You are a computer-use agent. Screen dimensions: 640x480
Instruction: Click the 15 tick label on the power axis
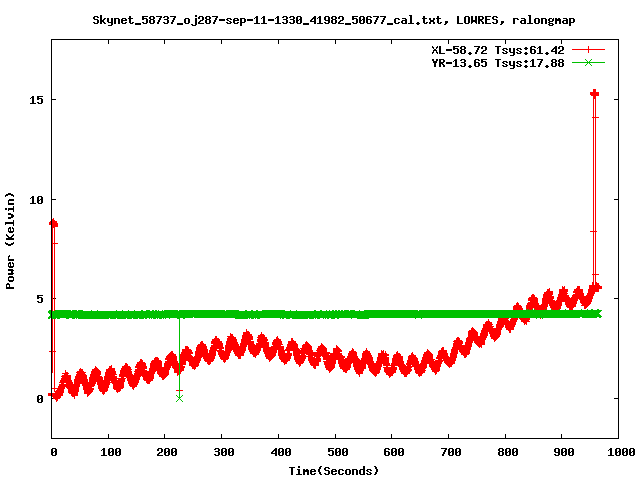(x=37, y=100)
